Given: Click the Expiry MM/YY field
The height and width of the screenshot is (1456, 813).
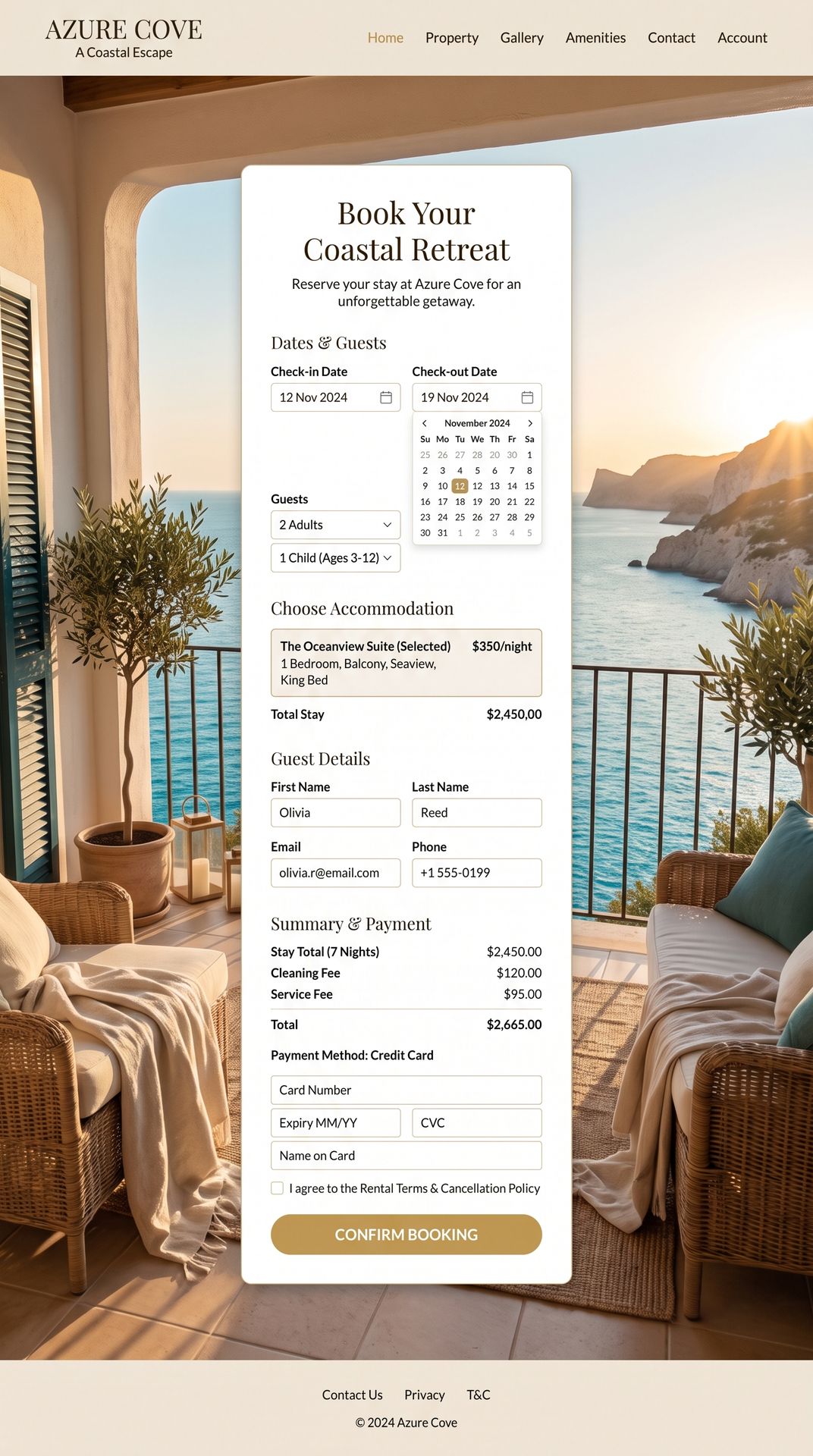Looking at the screenshot, I should pos(335,1123).
